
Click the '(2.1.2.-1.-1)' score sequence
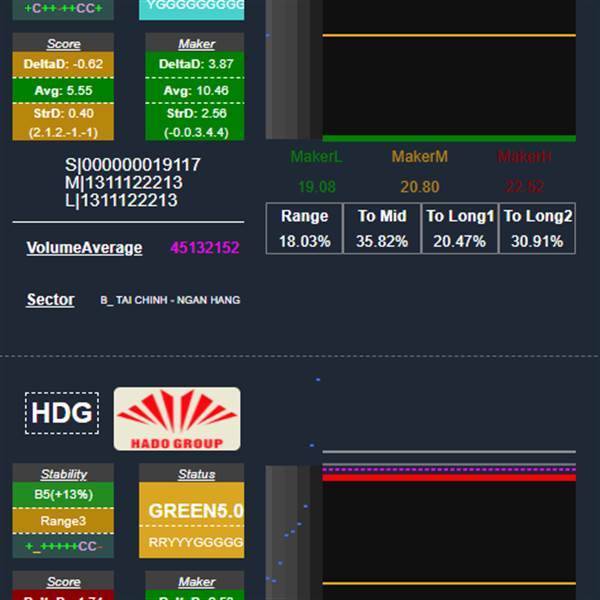pos(63,132)
